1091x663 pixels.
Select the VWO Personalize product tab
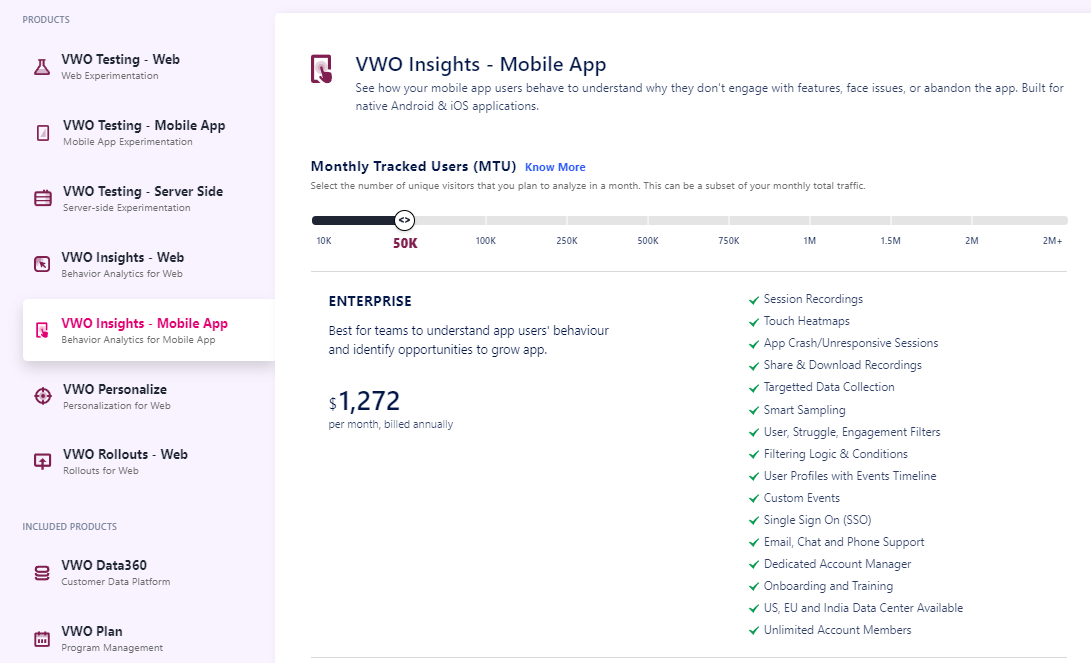[x=115, y=390]
